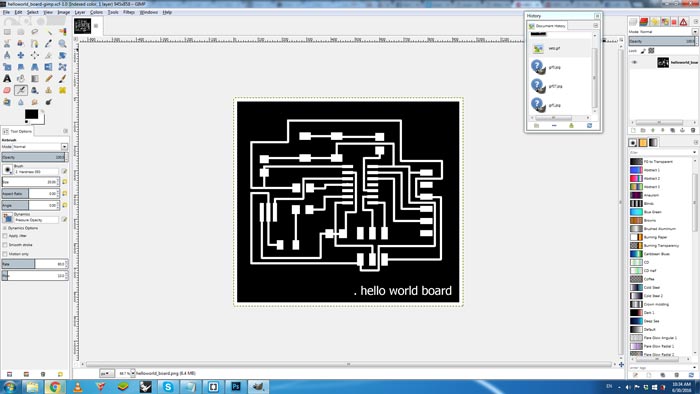The image size is (700, 394).
Task: Open the zoom percentage dropdown in status bar
Action: [x=133, y=373]
